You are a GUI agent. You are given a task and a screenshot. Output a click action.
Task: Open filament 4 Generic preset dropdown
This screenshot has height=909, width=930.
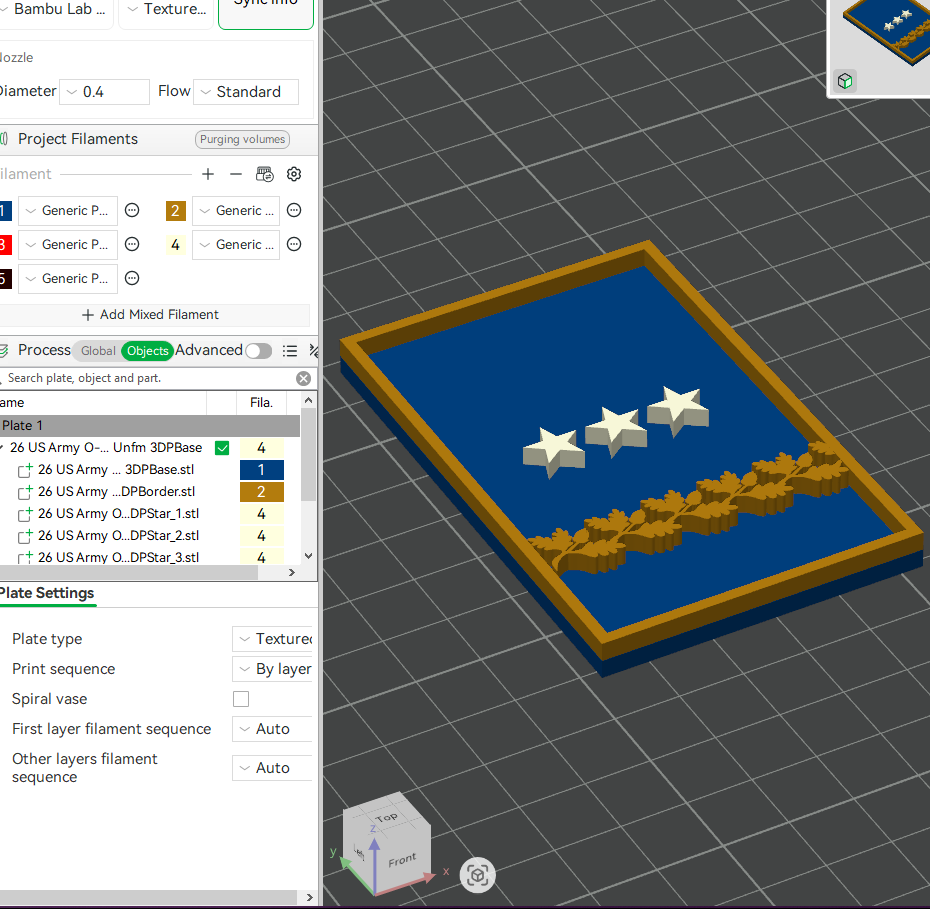(236, 244)
